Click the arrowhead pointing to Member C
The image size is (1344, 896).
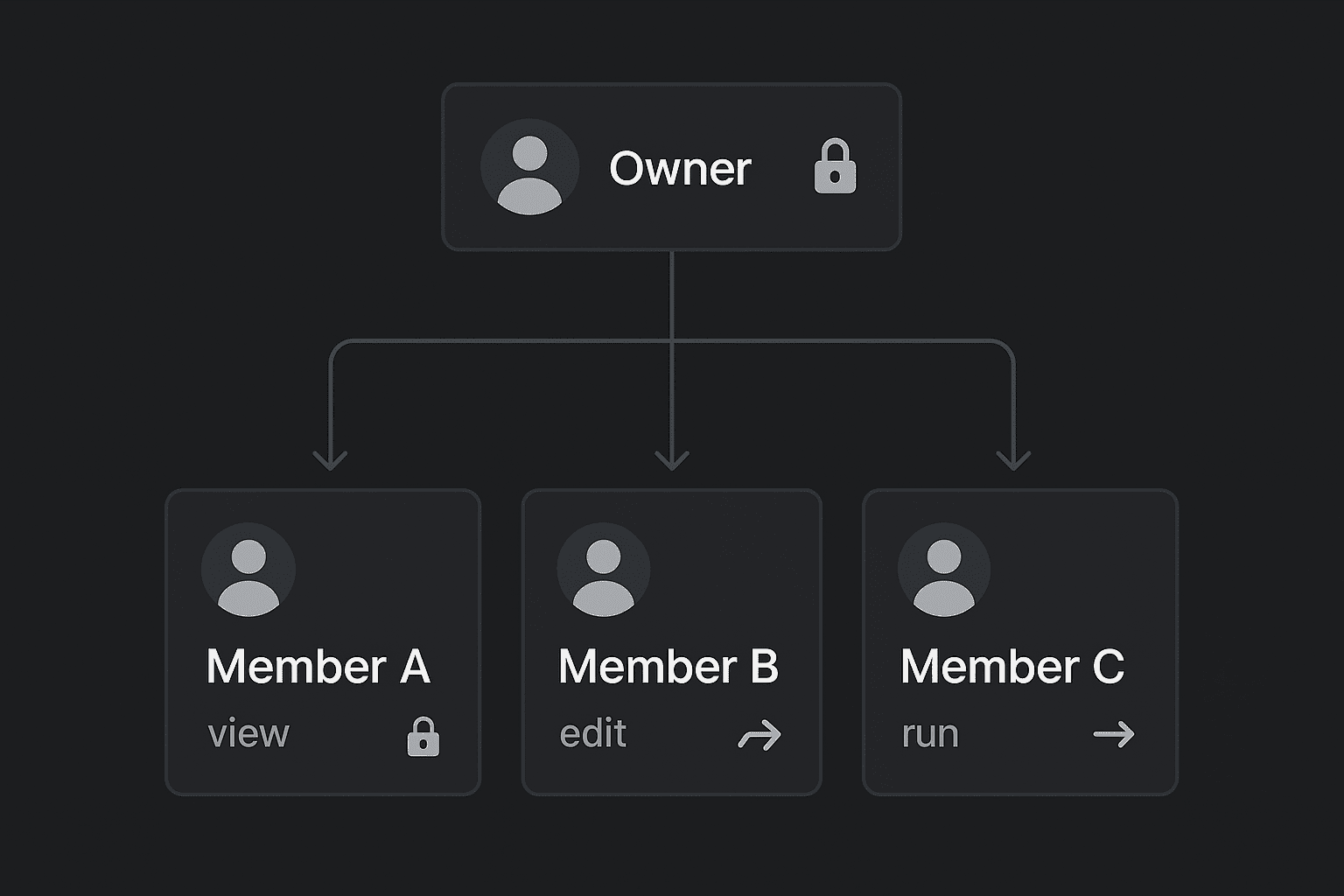click(x=1013, y=461)
